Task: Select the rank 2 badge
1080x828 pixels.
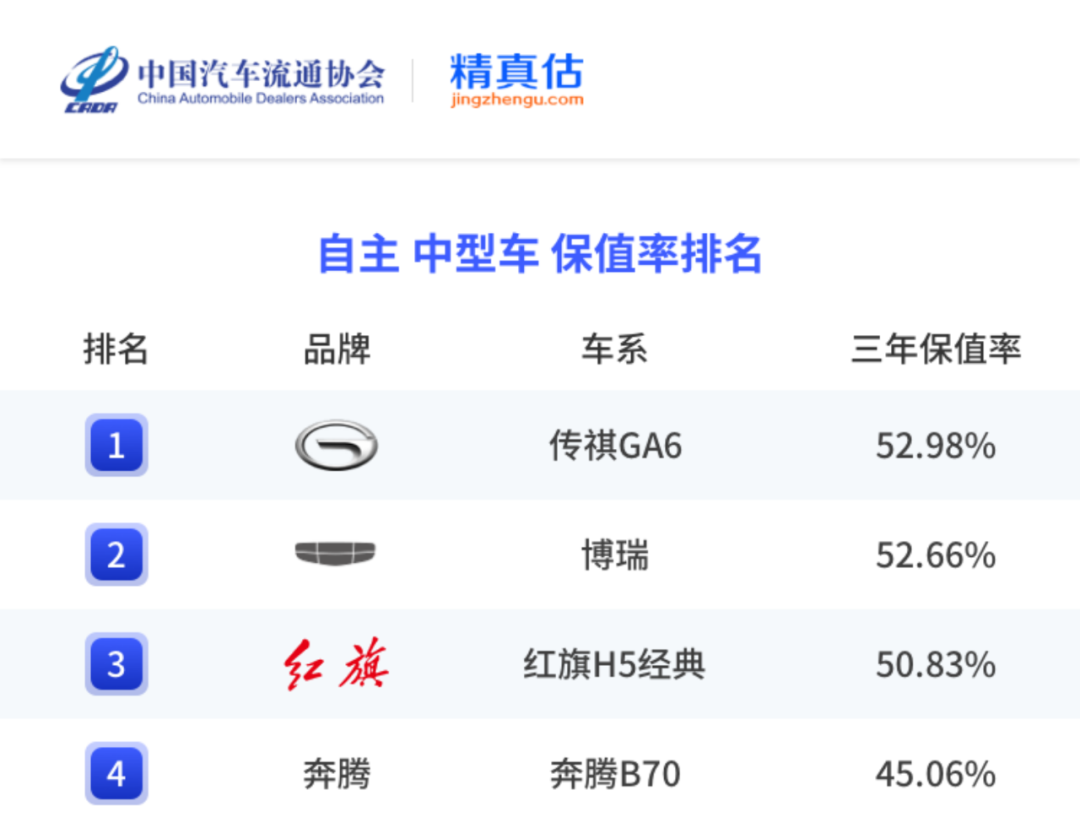Action: (x=116, y=555)
